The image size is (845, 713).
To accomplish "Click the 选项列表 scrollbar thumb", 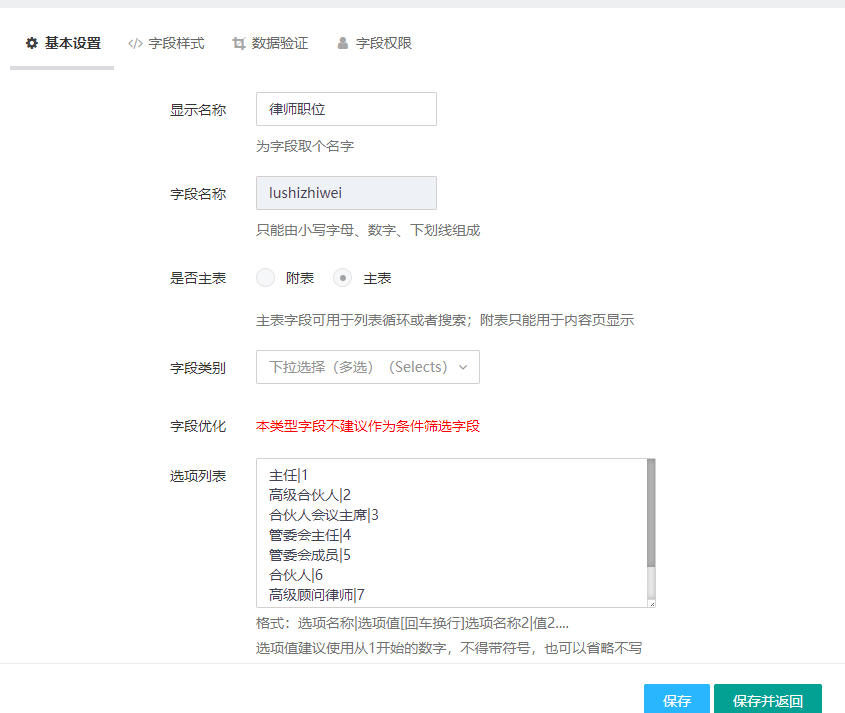I will pos(651,513).
